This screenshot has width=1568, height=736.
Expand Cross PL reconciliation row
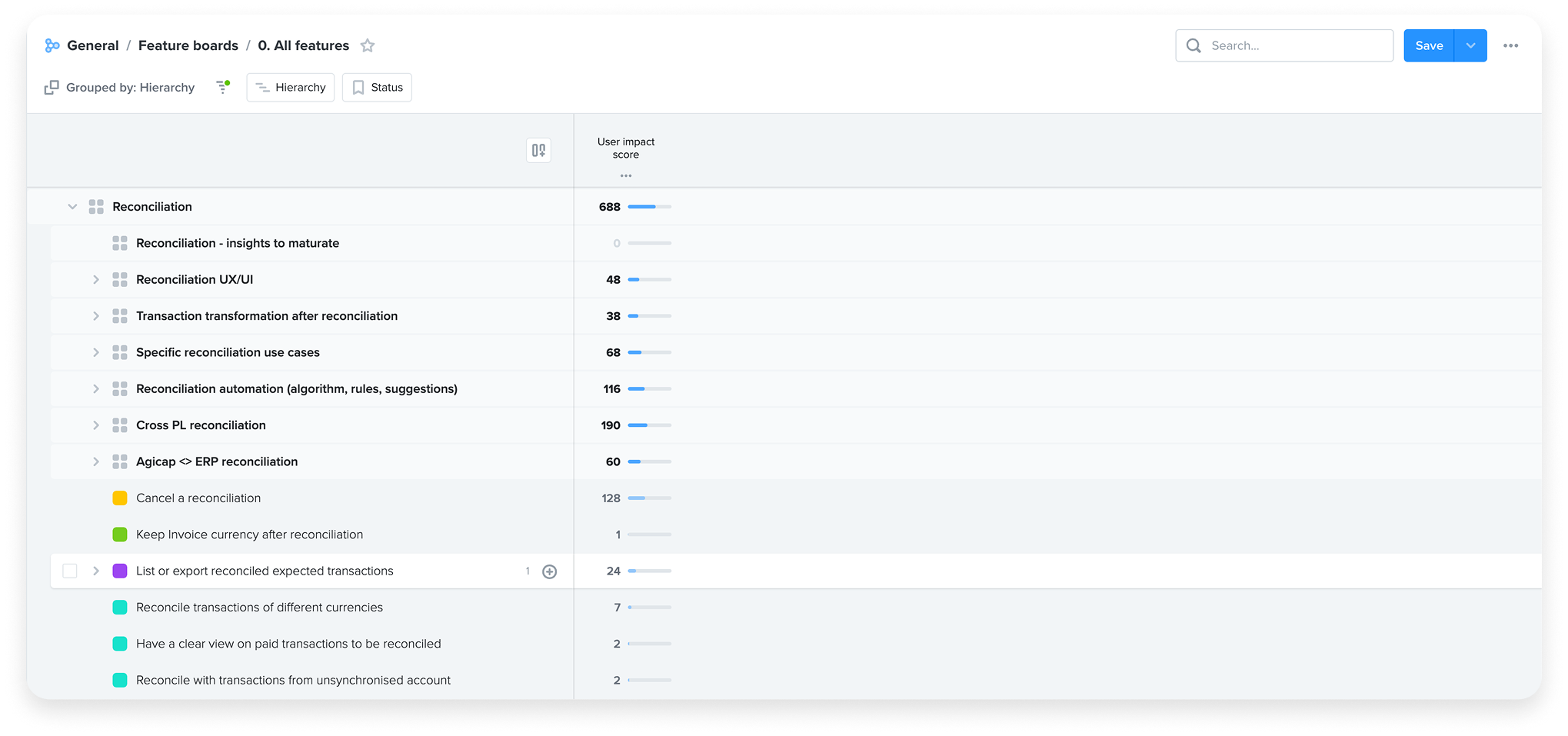click(96, 425)
